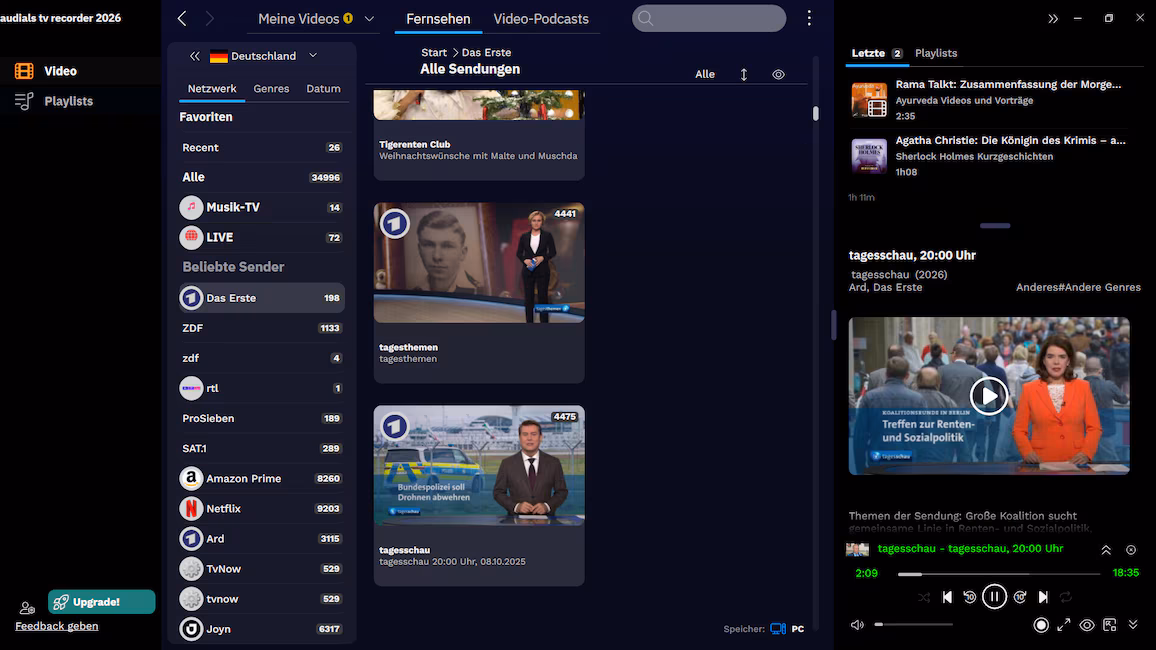The image size is (1156, 650).
Task: Click the search input field
Action: pyautogui.click(x=708, y=18)
